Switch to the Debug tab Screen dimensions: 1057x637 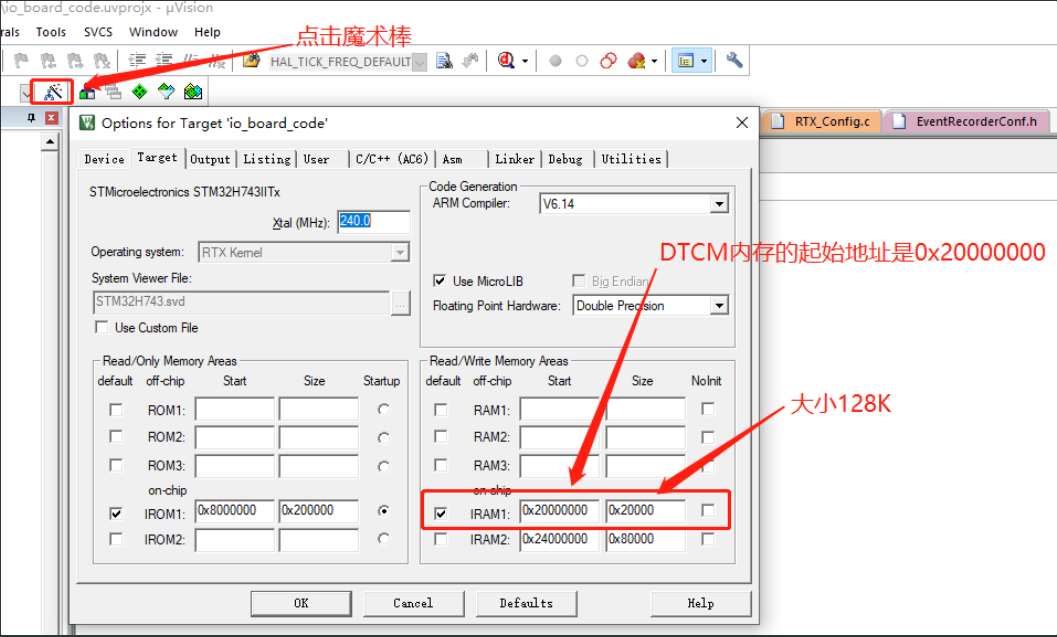[566, 158]
